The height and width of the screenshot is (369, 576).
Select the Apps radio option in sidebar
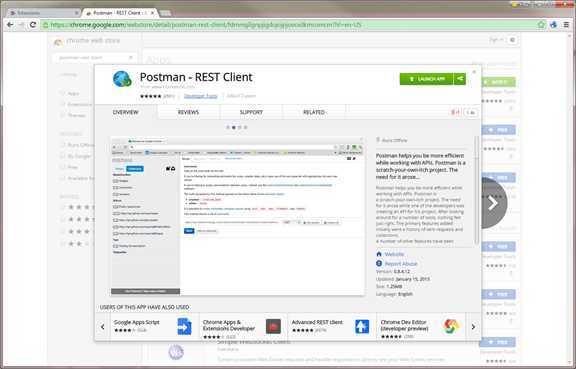point(63,93)
